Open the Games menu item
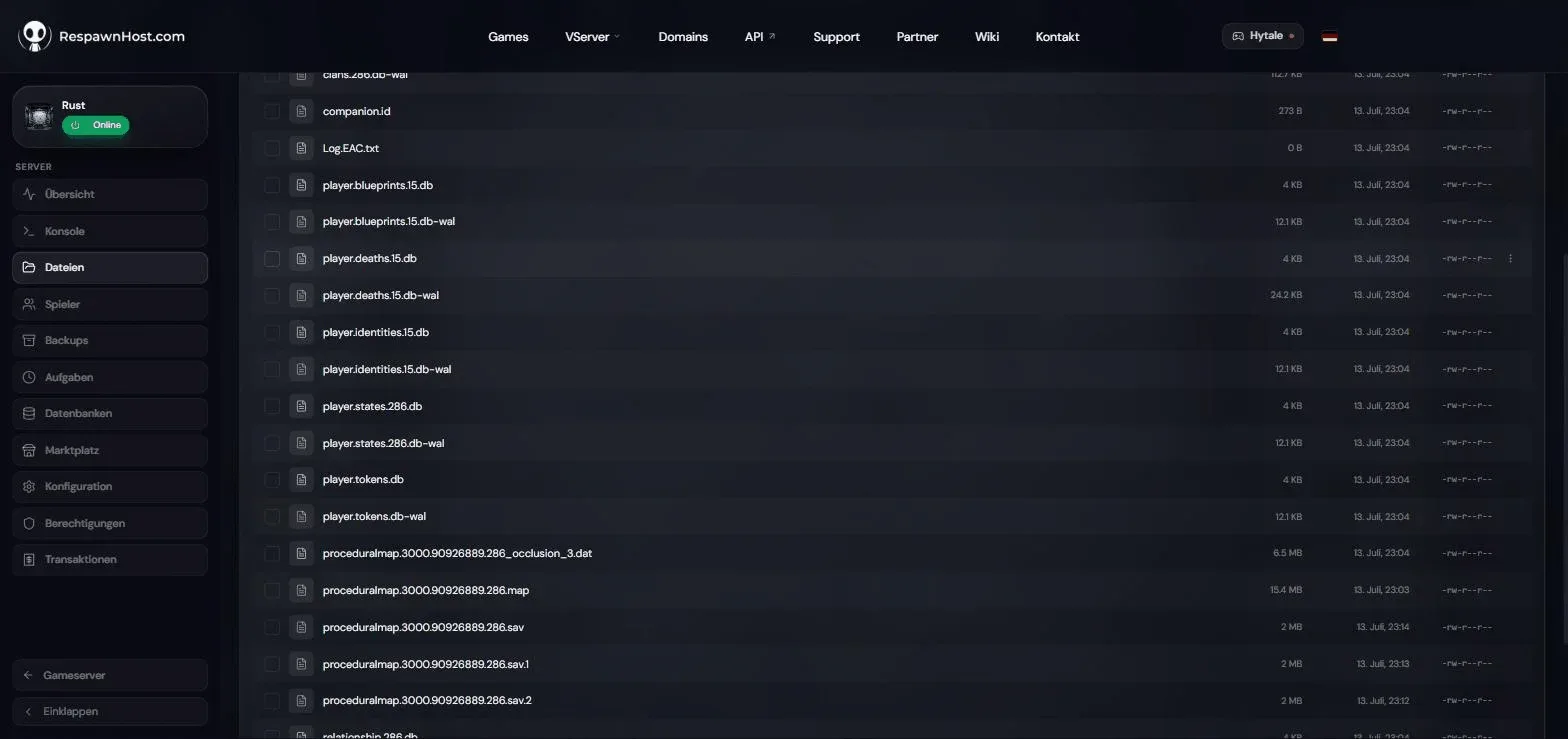The height and width of the screenshot is (739, 1568). (508, 37)
